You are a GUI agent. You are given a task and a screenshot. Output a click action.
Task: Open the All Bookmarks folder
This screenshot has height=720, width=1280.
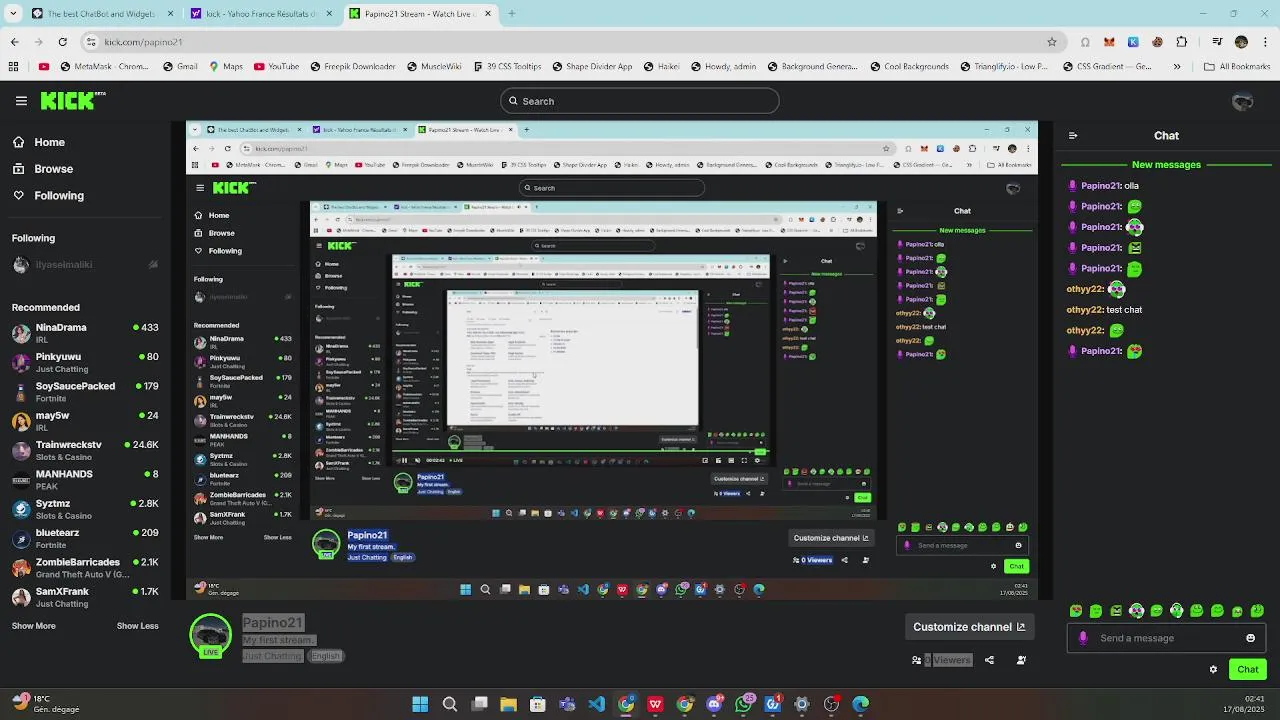tap(1236, 67)
